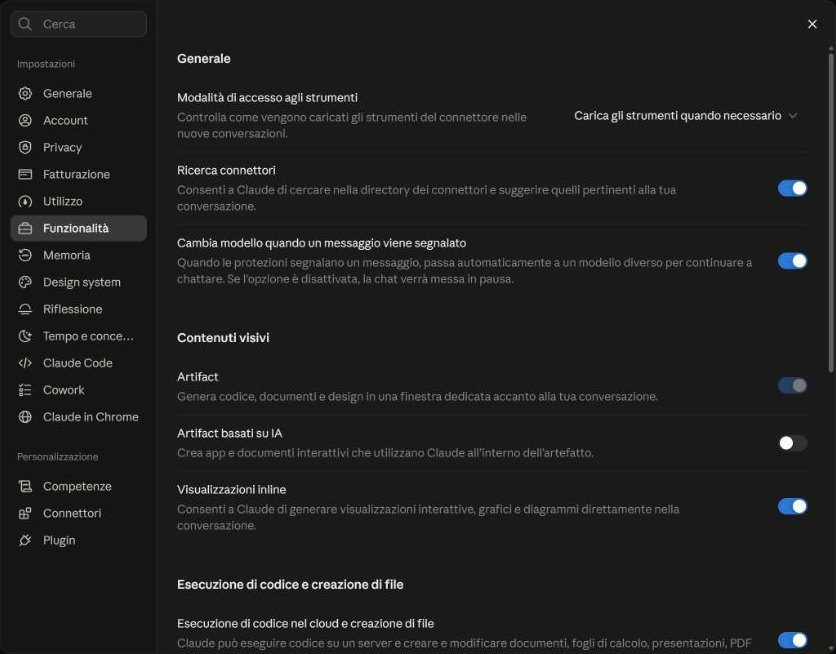The image size is (836, 654).
Task: Open Claude in Chrome settings
Action: (x=78, y=417)
